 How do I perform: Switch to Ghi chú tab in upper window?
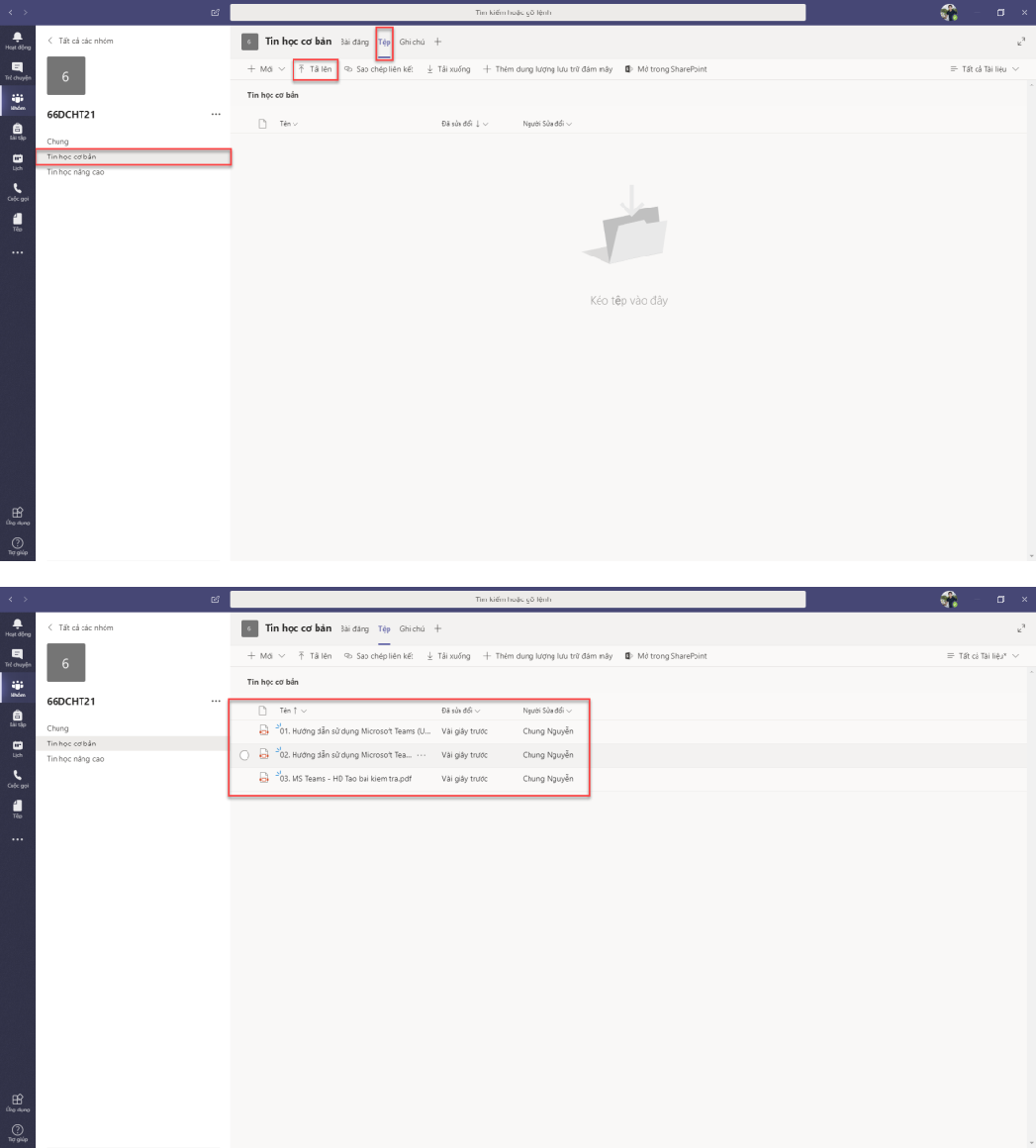412,43
